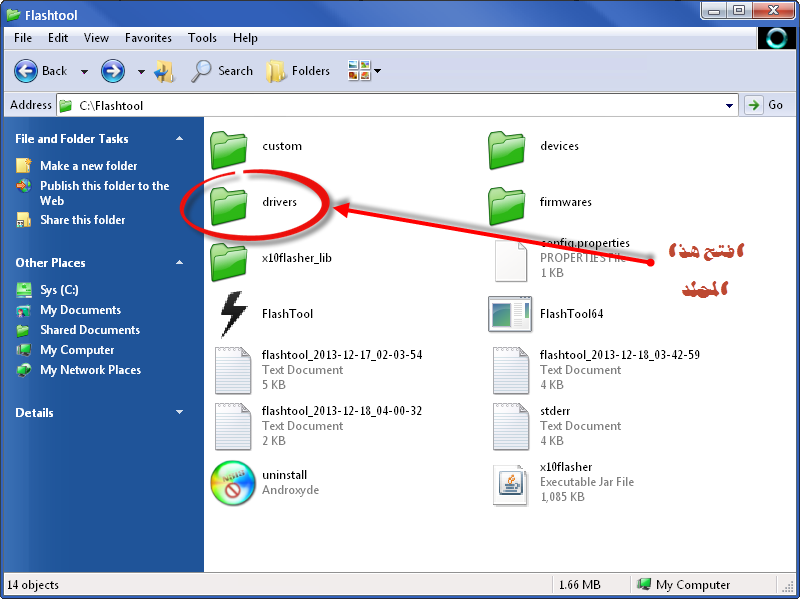Open the File menu

(23, 38)
